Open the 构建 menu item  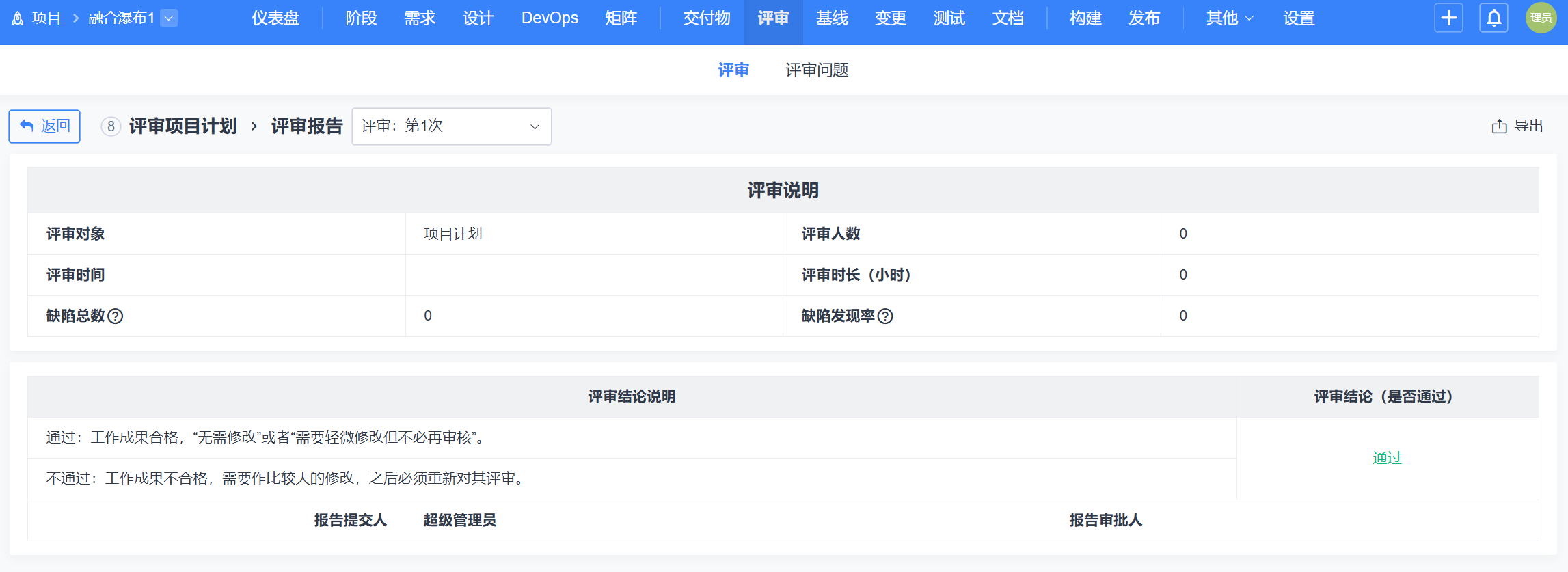click(1085, 18)
